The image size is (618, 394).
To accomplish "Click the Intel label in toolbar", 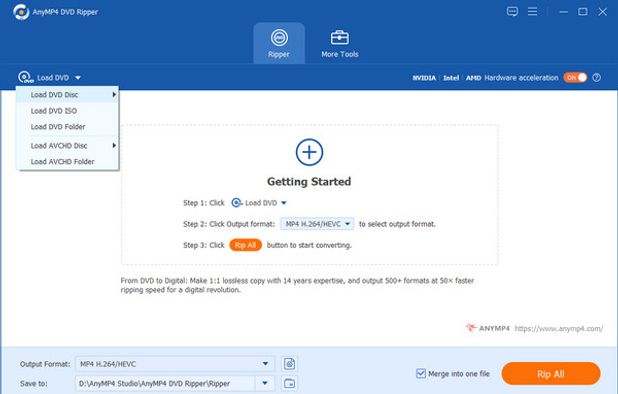I will pos(451,78).
